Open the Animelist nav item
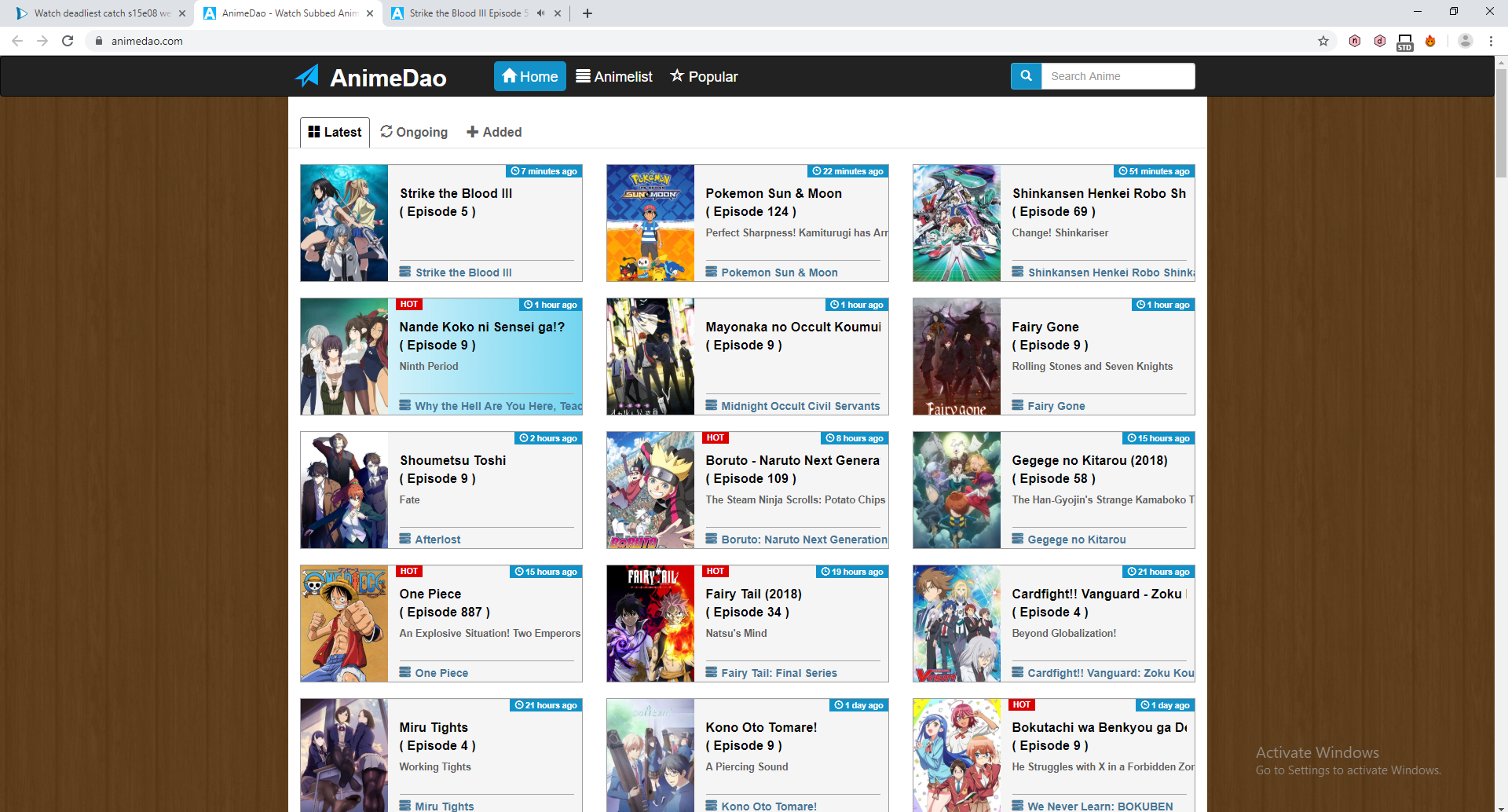1508x812 pixels. [614, 76]
